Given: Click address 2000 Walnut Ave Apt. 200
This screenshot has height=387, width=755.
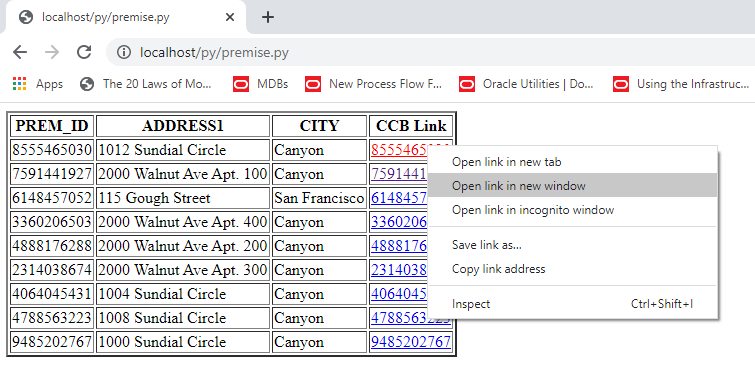Looking at the screenshot, I should tap(183, 246).
